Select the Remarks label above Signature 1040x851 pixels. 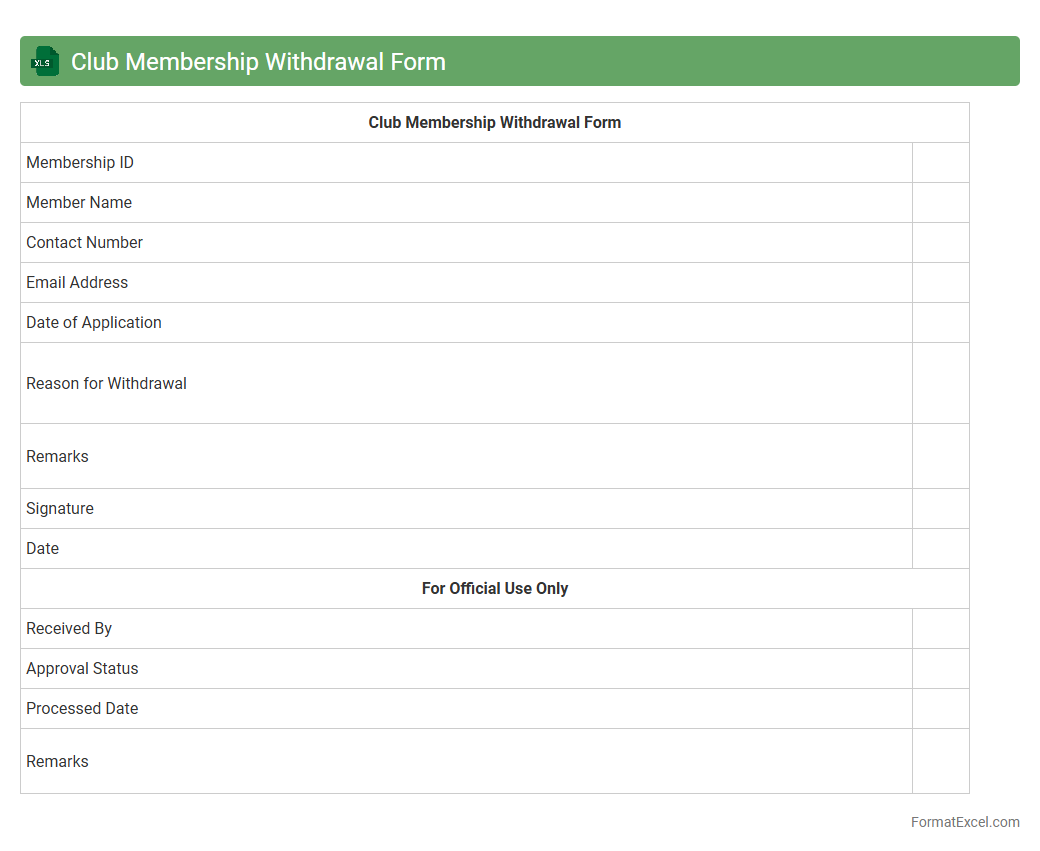point(58,457)
